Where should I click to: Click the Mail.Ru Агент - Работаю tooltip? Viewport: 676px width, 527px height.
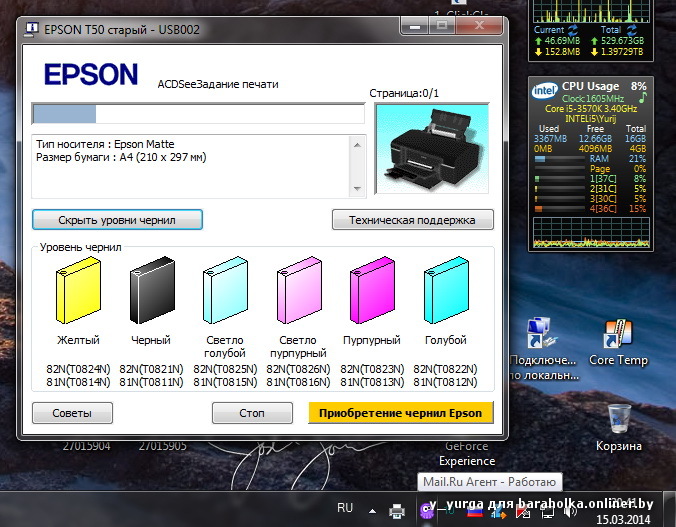[489, 482]
